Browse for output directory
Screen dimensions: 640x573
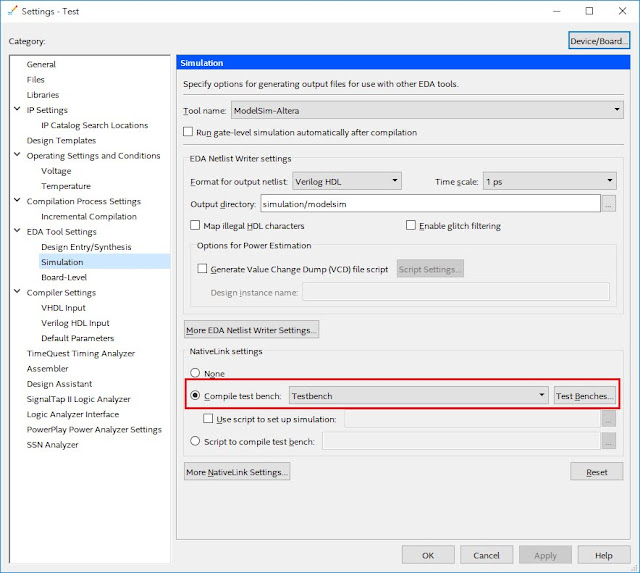608,204
